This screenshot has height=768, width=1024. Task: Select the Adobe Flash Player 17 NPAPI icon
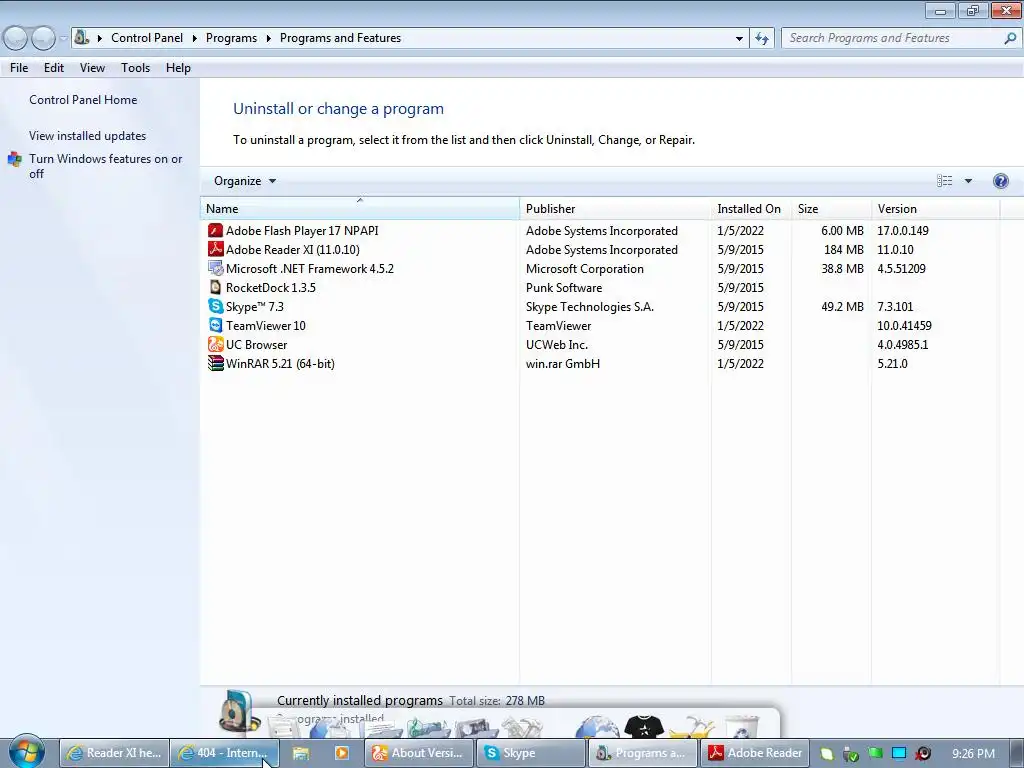point(216,231)
